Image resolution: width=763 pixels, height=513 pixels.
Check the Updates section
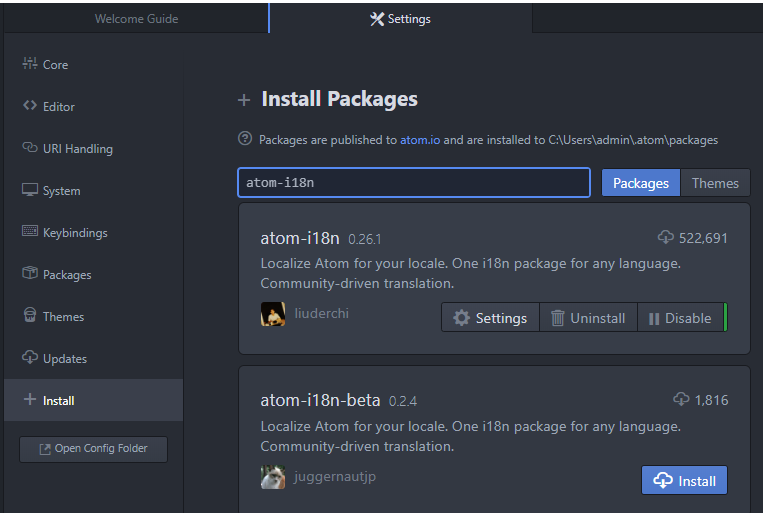[x=93, y=358]
